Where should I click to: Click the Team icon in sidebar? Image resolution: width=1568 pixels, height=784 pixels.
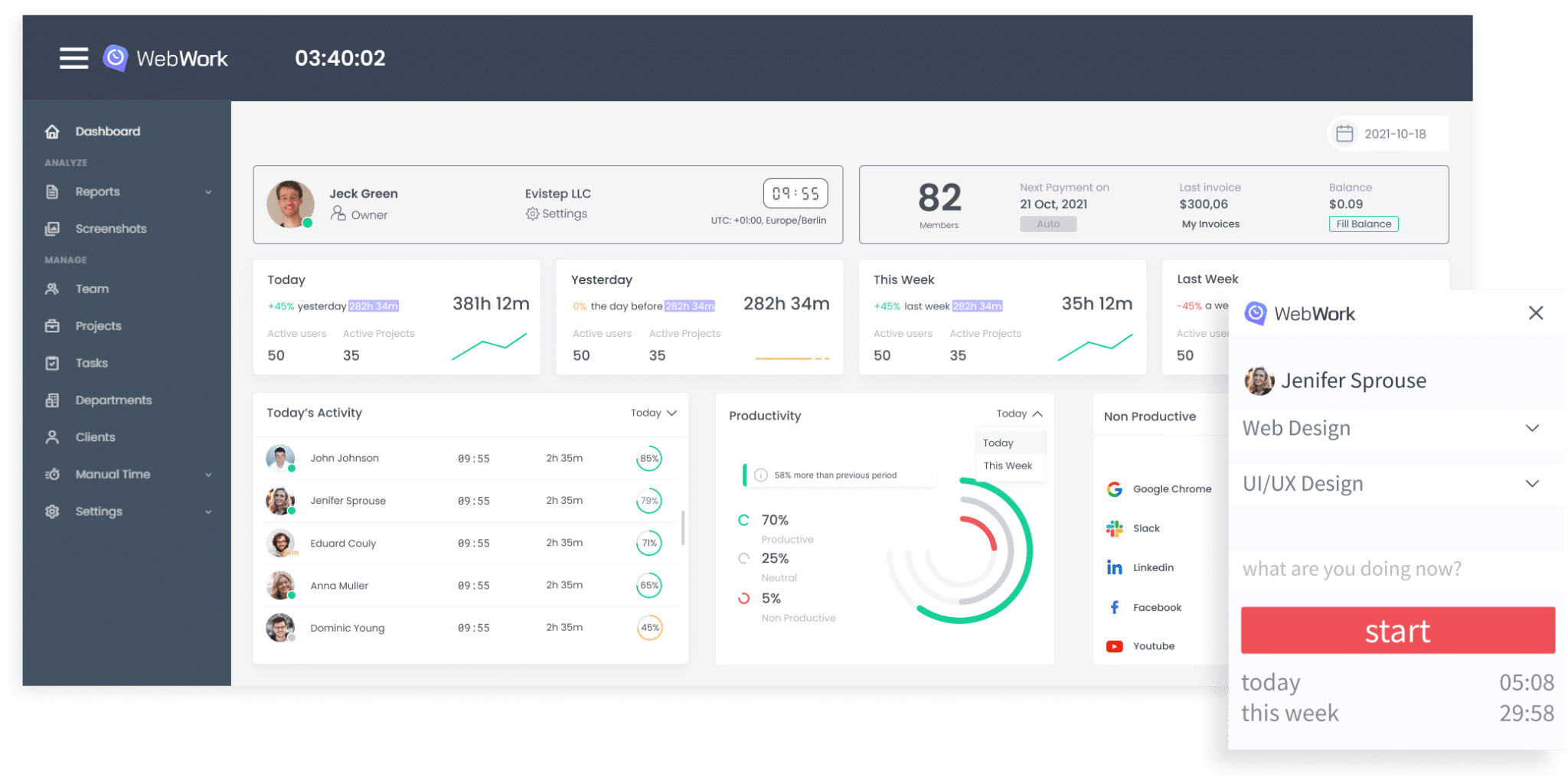(x=52, y=289)
